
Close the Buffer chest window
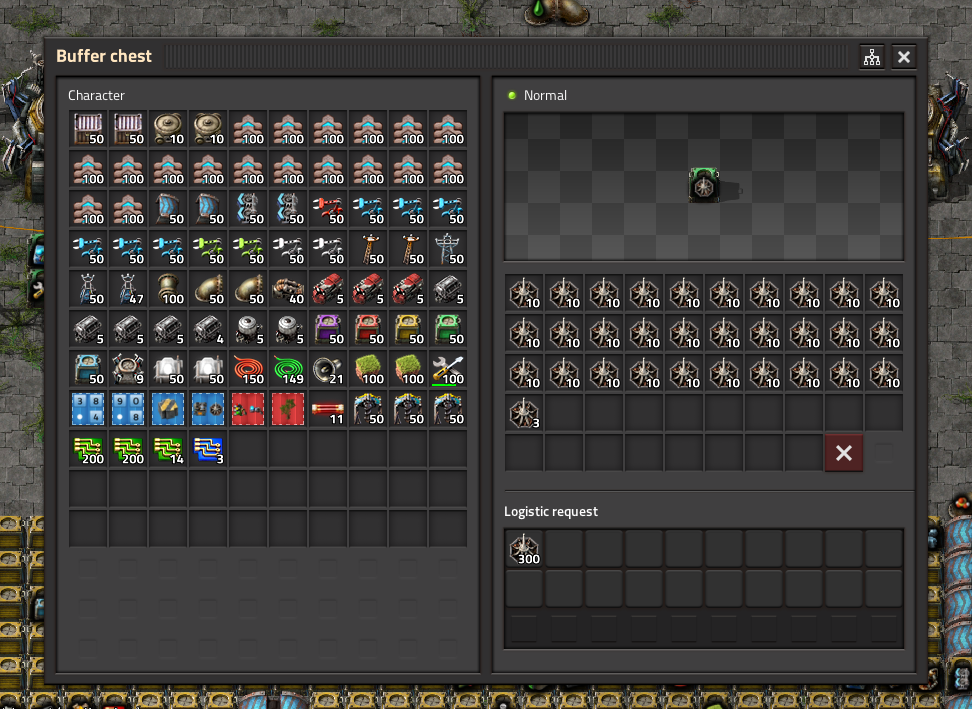904,57
